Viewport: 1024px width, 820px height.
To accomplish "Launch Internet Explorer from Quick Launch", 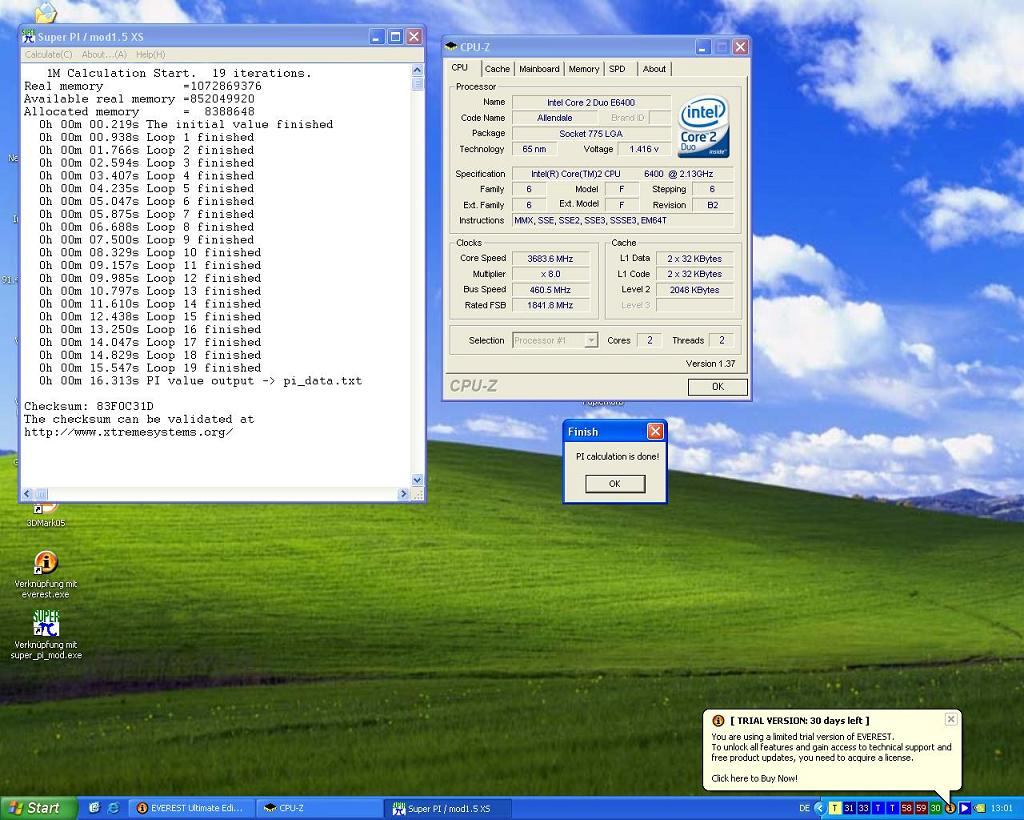I will [x=112, y=808].
